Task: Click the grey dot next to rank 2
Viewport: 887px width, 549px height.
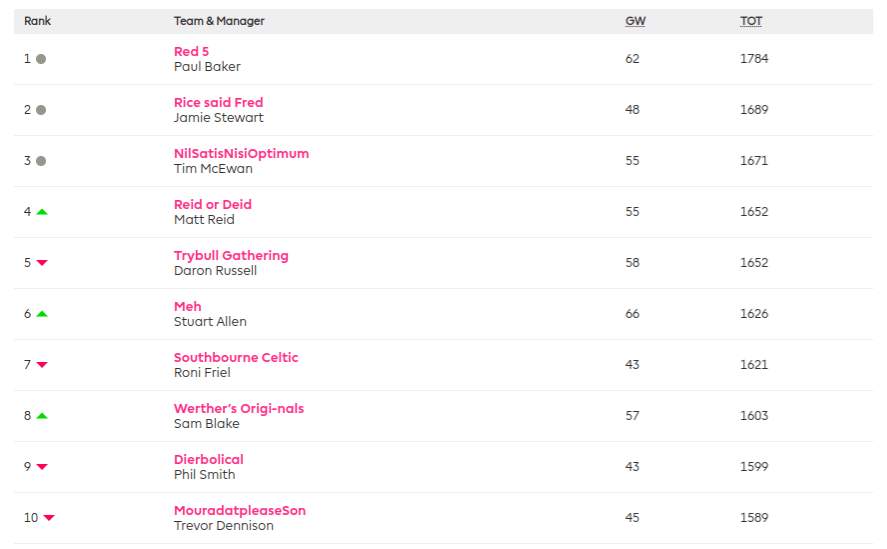Action: point(41,110)
